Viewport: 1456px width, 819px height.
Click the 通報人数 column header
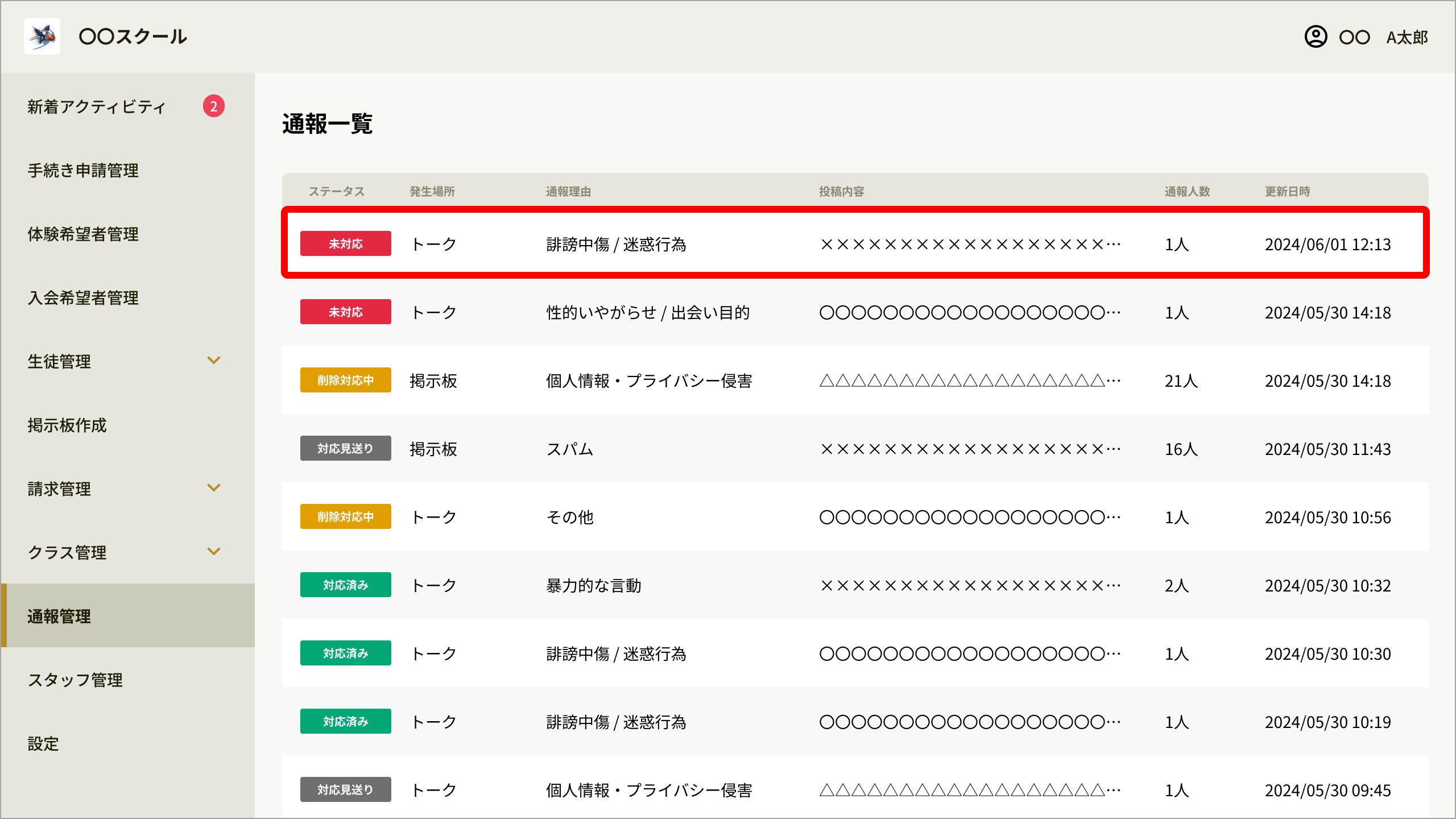1187,192
